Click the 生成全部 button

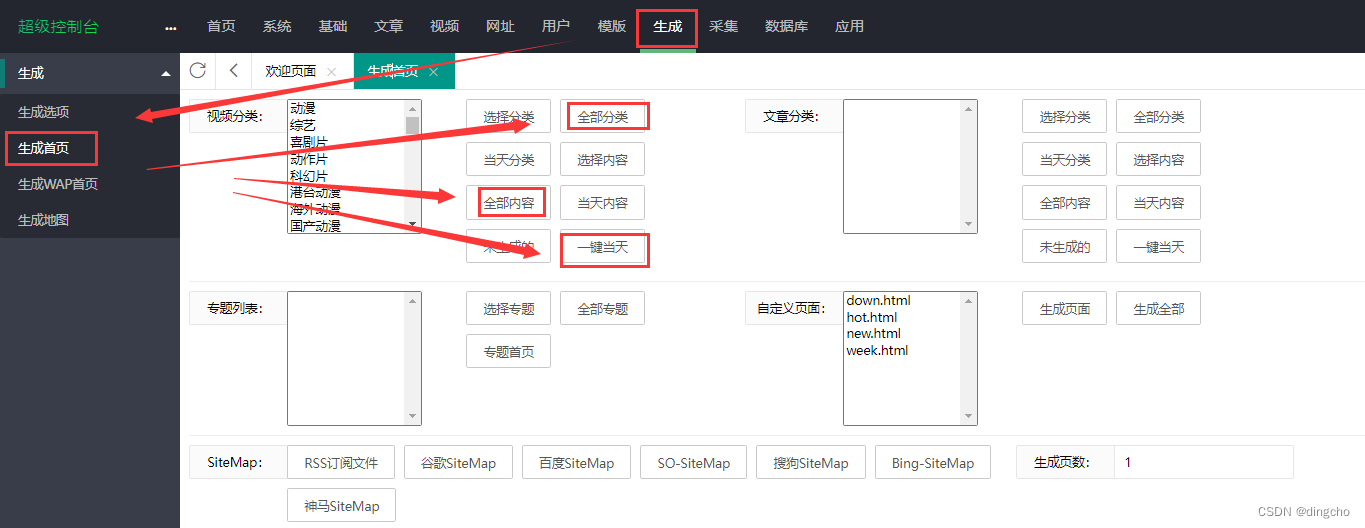[x=1158, y=308]
